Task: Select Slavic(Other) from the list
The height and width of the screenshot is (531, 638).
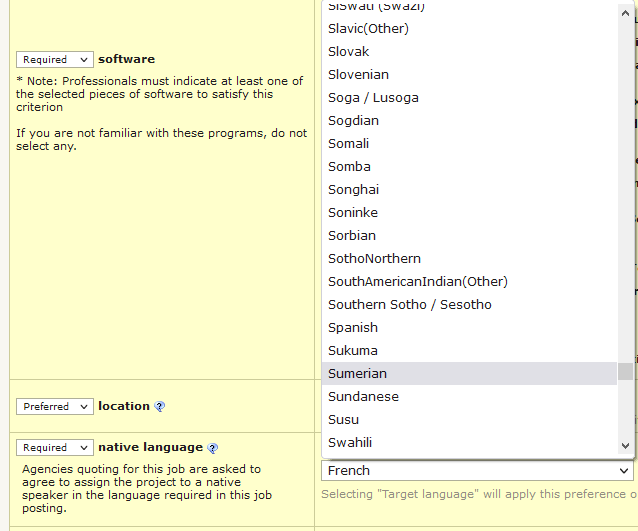Action: (x=469, y=28)
